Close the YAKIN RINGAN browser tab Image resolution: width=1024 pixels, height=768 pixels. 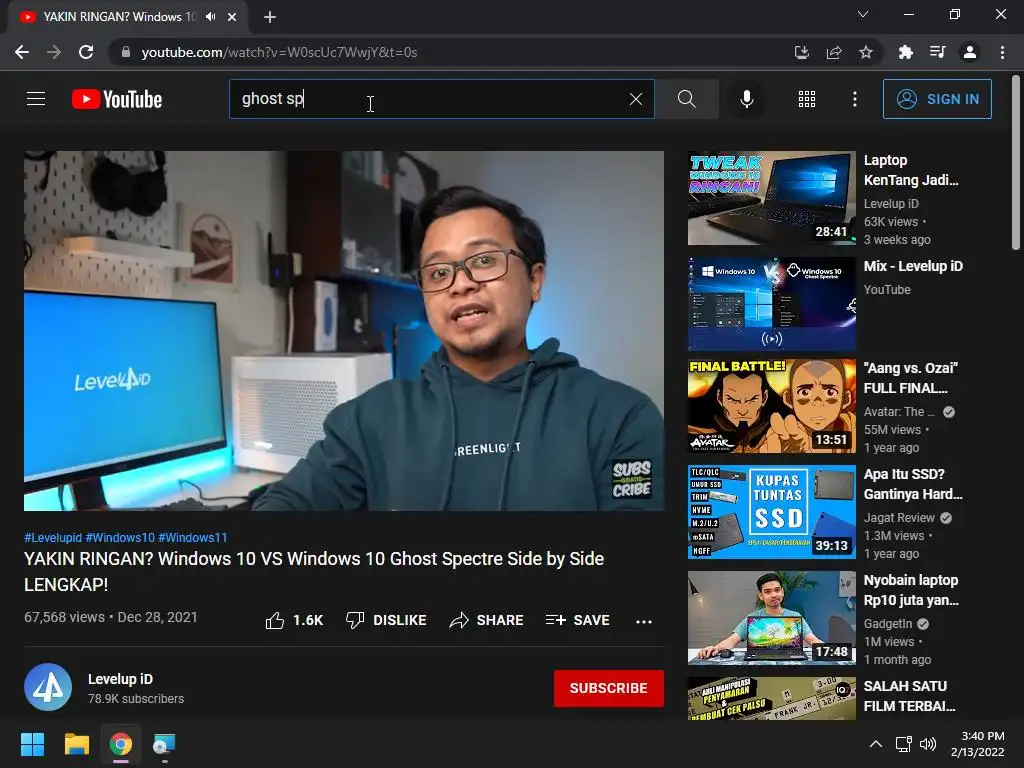pos(232,17)
